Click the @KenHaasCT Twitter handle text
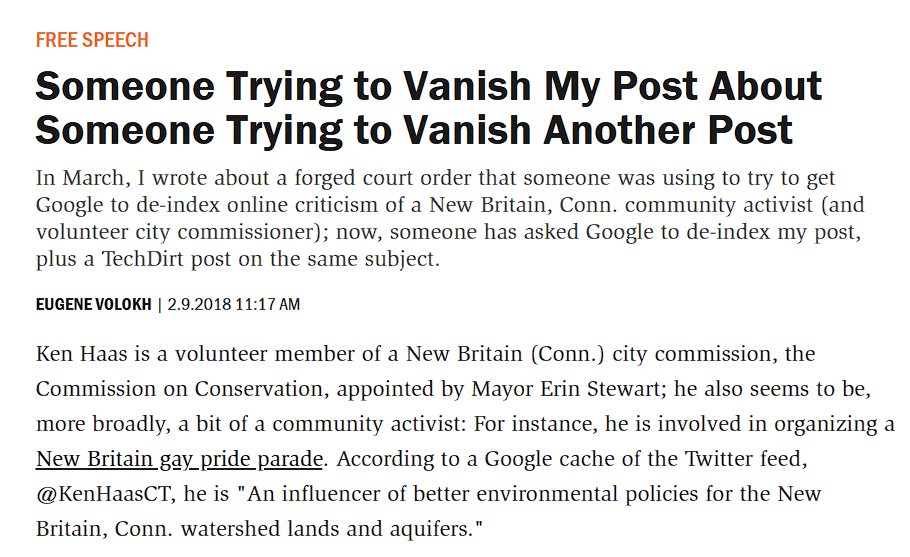Viewport: 910px width, 557px height. [x=96, y=494]
